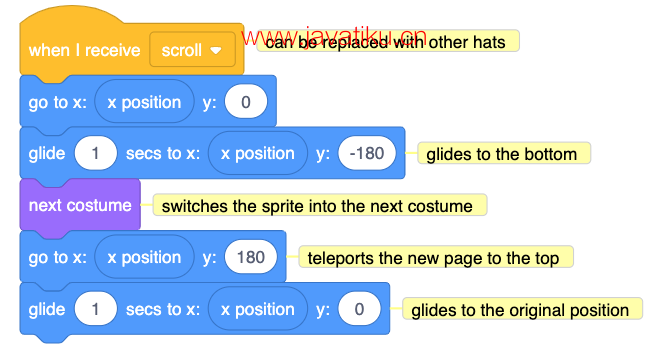This screenshot has width=656, height=362.
Task: Click the y value 0 in last glide block
Action: pyautogui.click(x=359, y=309)
